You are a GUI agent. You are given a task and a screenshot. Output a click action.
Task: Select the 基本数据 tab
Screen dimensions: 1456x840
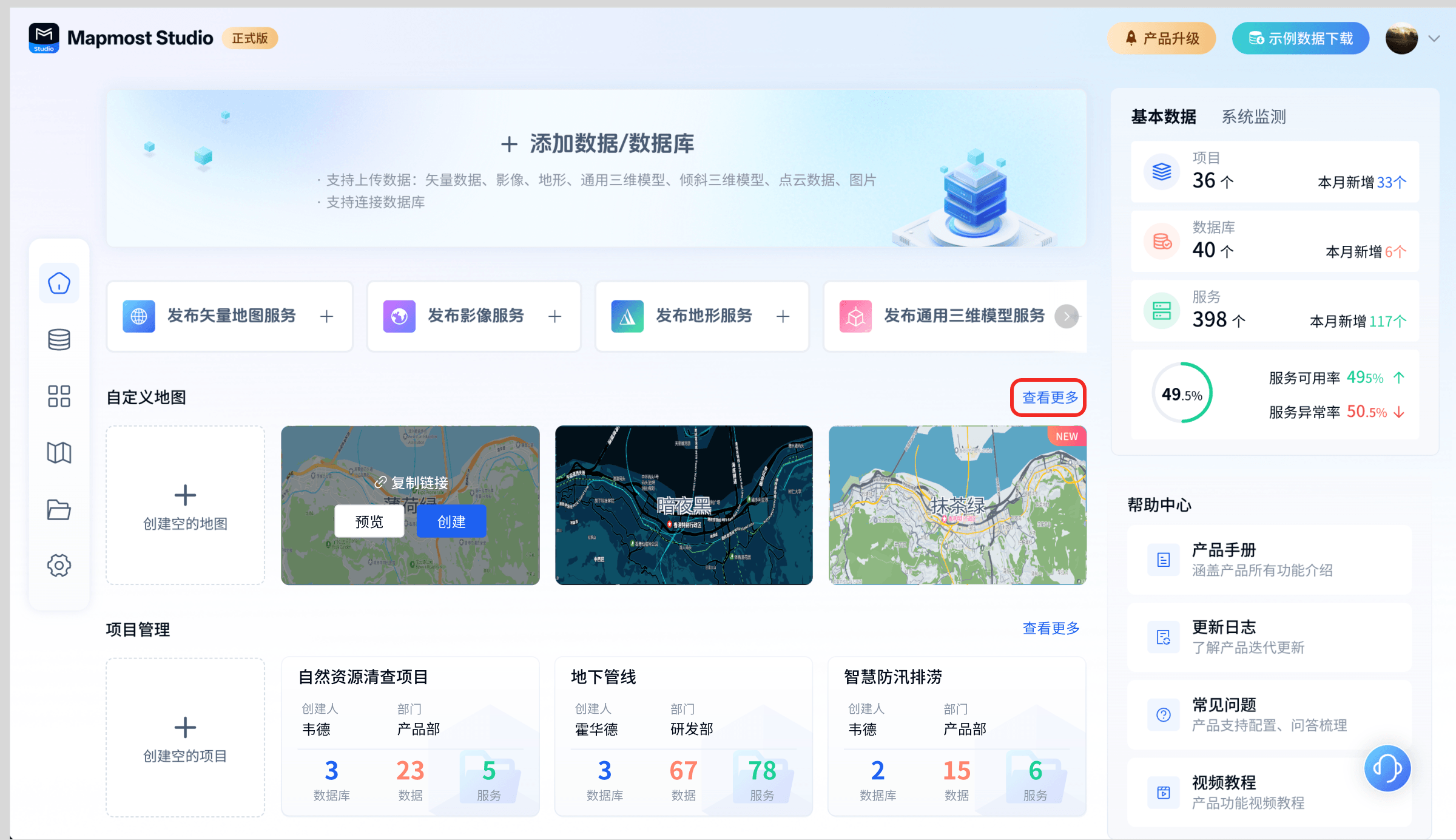coord(1163,117)
